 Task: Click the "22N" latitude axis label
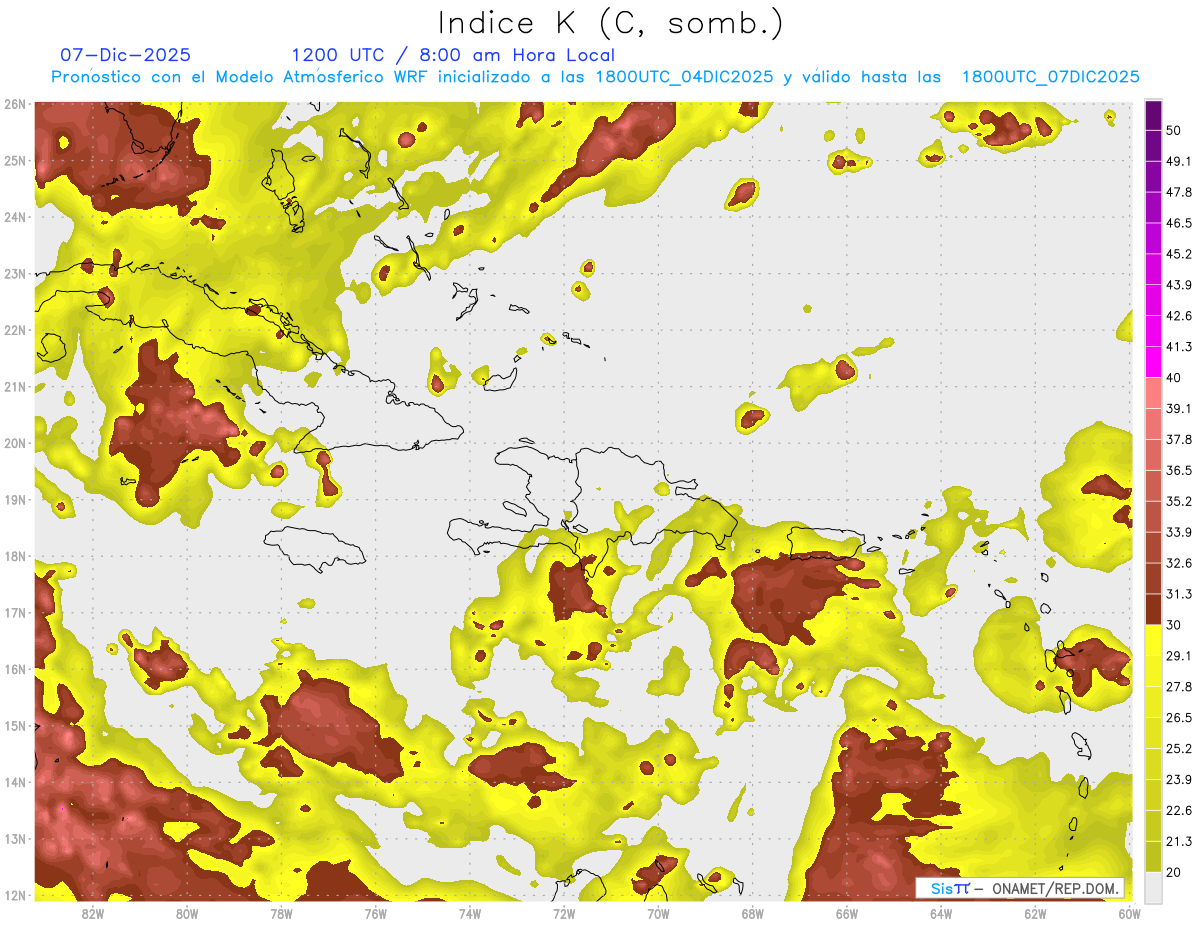[15, 330]
